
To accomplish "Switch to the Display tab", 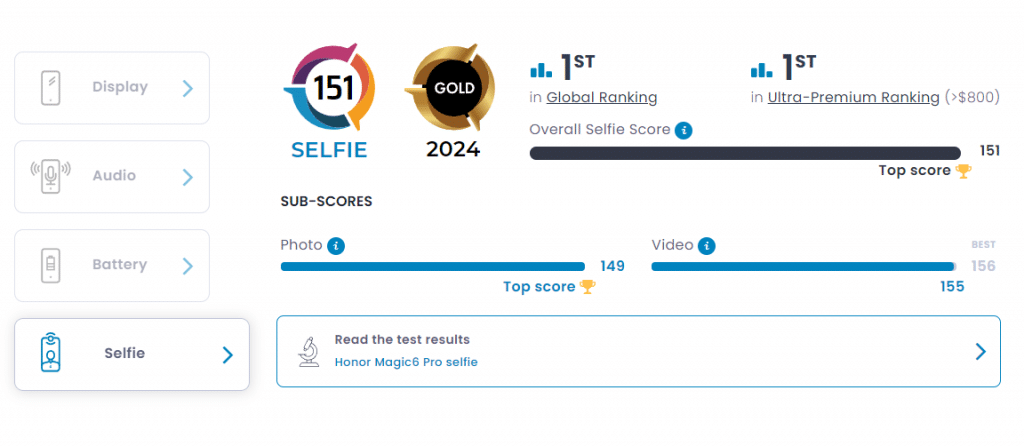I will point(112,88).
